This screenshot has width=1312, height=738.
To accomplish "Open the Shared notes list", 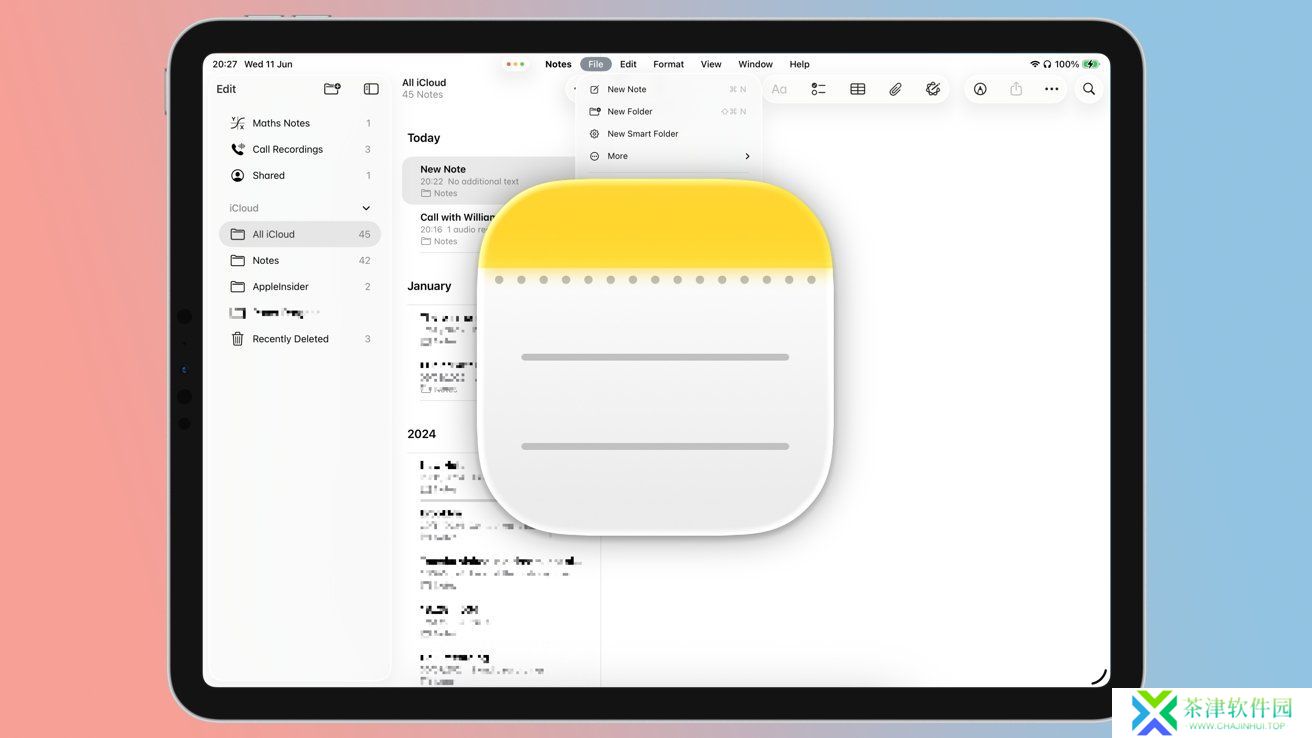I will tap(300, 175).
